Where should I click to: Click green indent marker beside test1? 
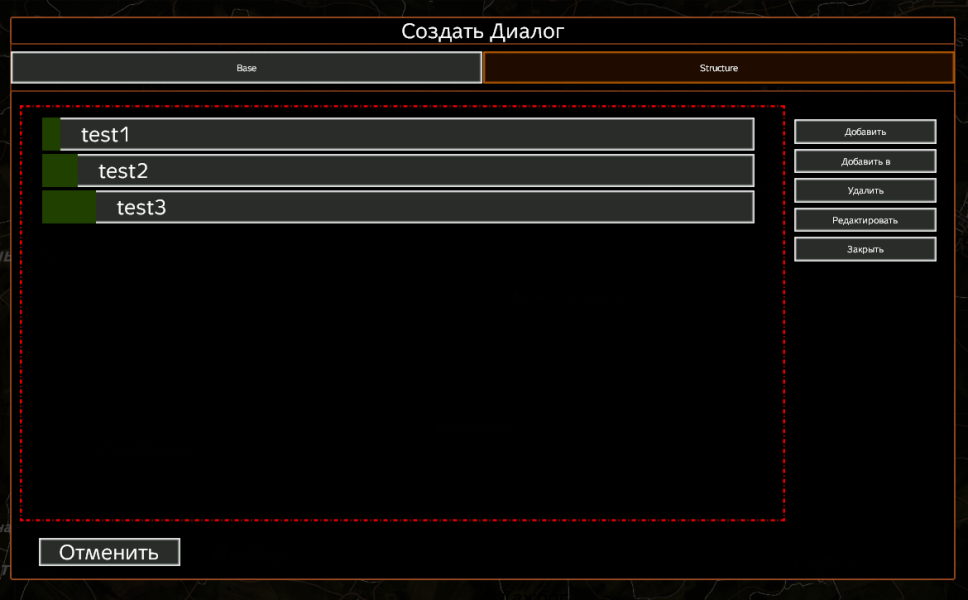51,134
